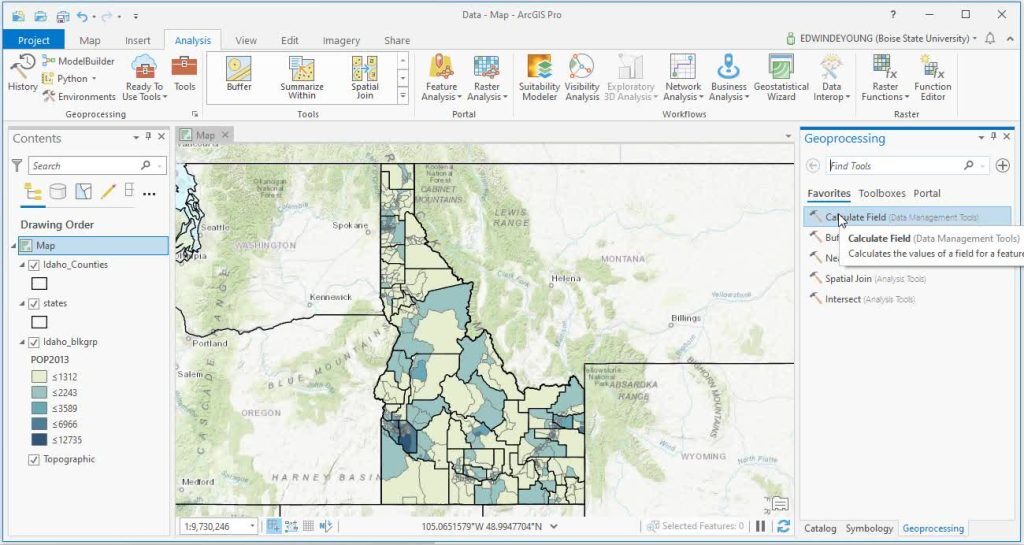Select the Summarize Within tool
Image resolution: width=1024 pixels, height=545 pixels.
click(x=302, y=78)
